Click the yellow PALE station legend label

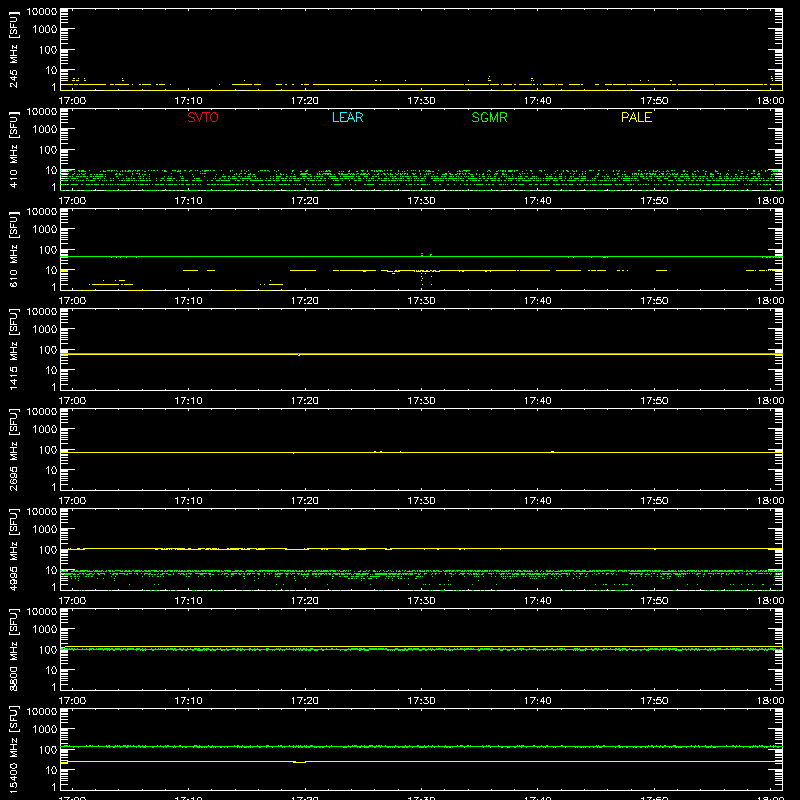pos(636,117)
